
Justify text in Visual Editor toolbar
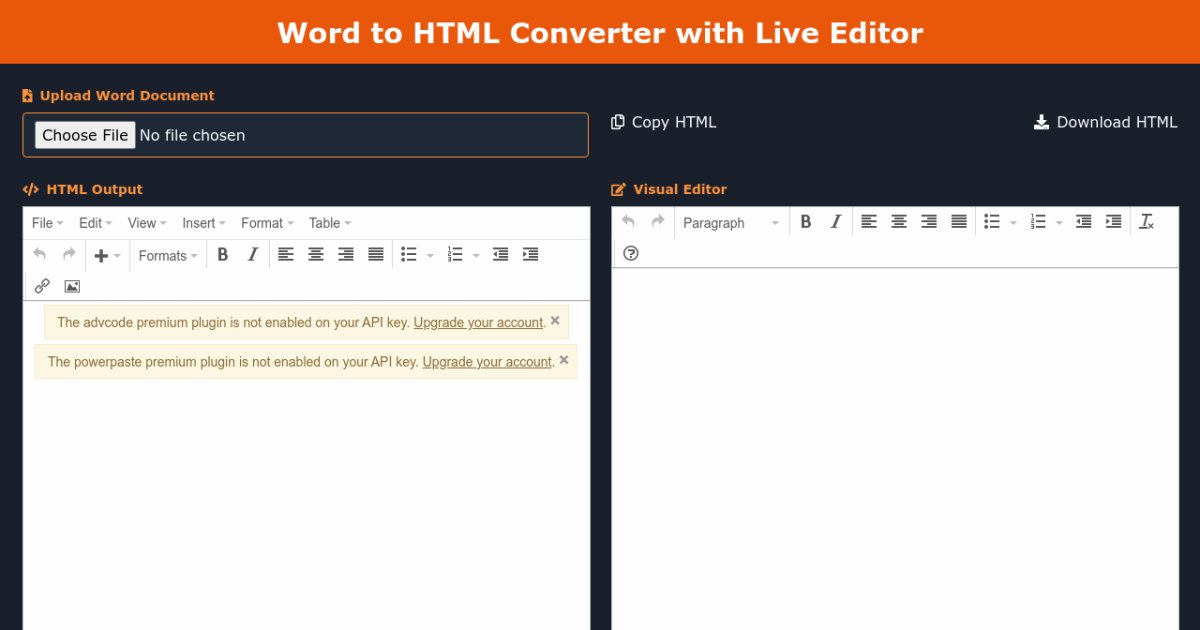pos(959,222)
